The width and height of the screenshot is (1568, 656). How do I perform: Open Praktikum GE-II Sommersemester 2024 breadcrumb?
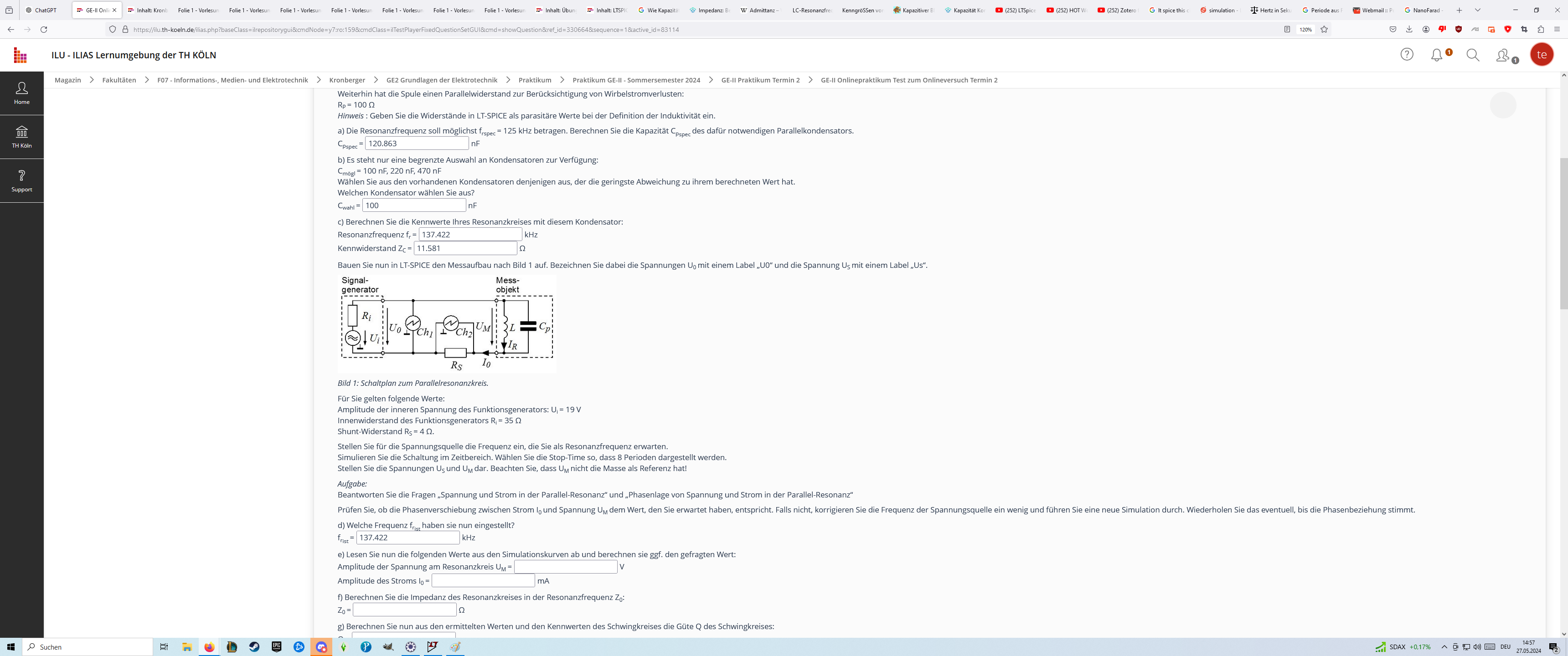[x=636, y=80]
